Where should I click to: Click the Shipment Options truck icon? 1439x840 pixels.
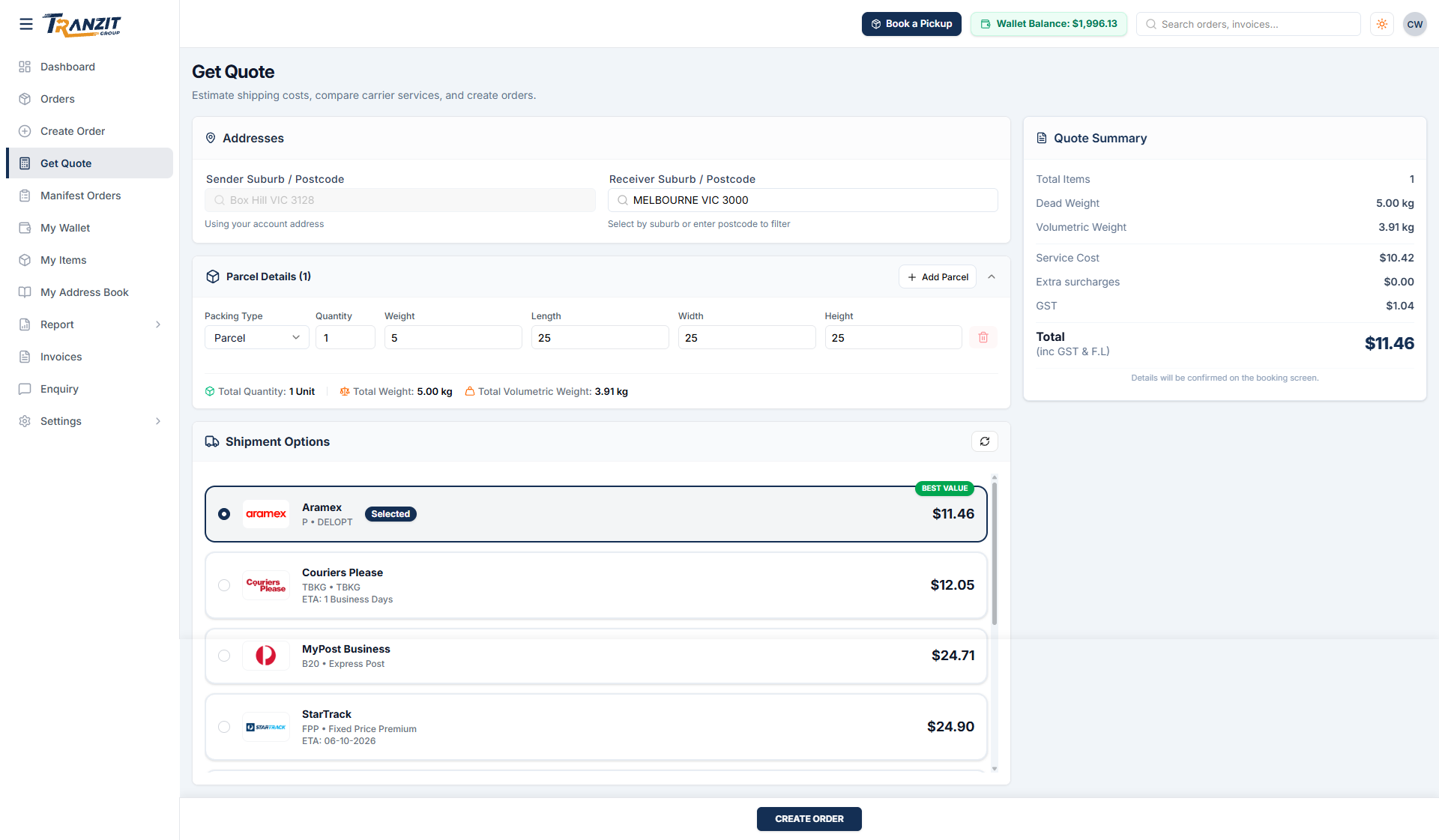[212, 441]
